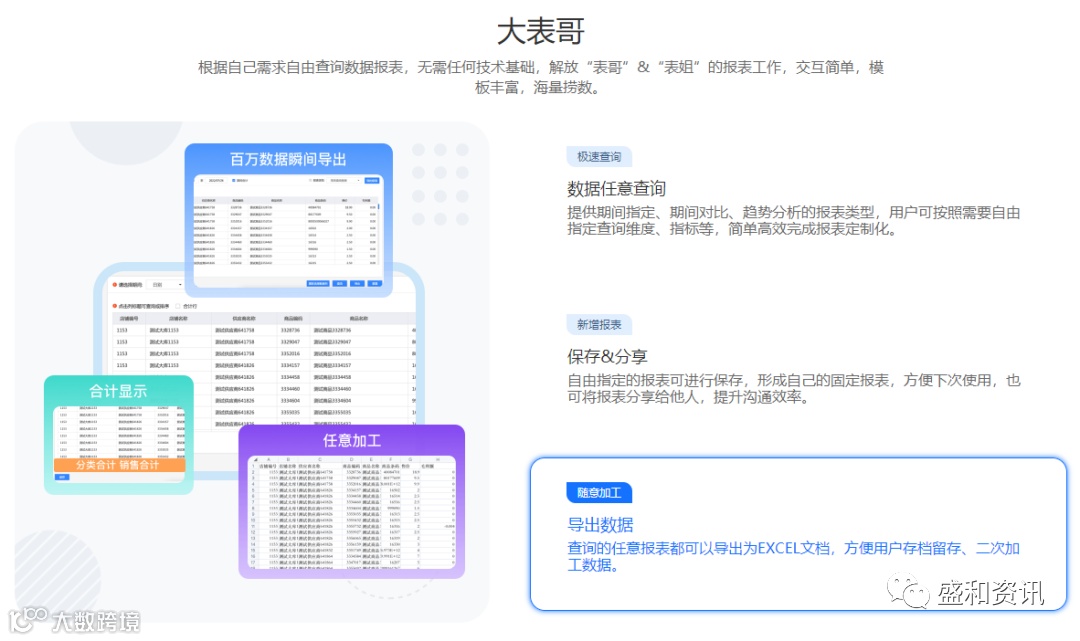This screenshot has height=641, width=1080.
Task: Open the 数据任意查询 heading
Action: pyautogui.click(x=616, y=188)
